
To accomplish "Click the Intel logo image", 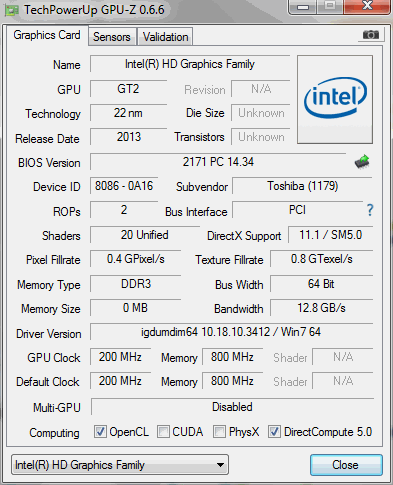I will tap(335, 100).
